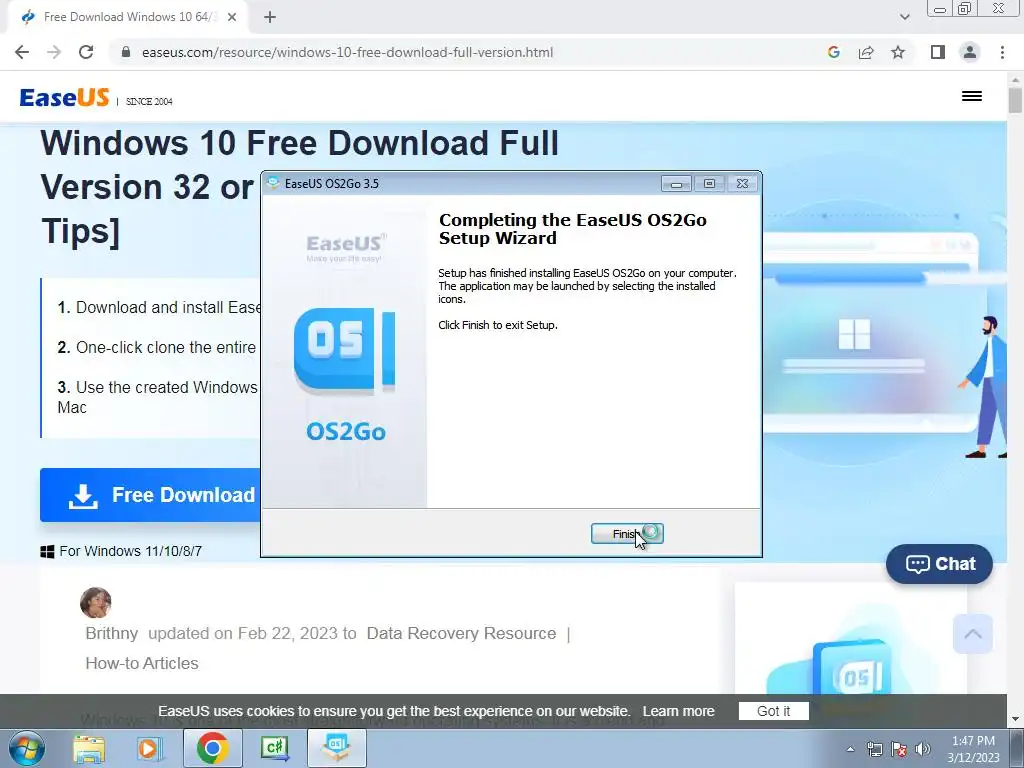Image resolution: width=1024 pixels, height=768 pixels.
Task: Click the page vertical scrollbar thumb
Action: (x=1015, y=101)
